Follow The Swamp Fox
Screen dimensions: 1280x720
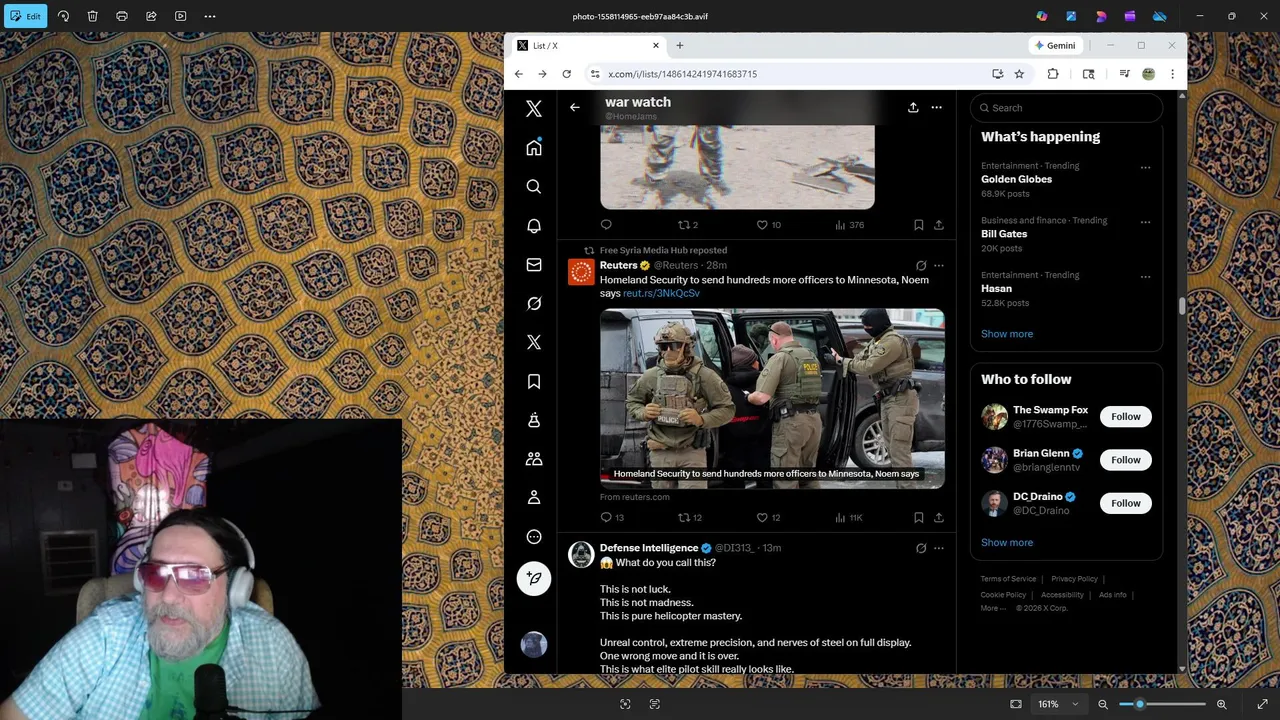pos(1125,417)
